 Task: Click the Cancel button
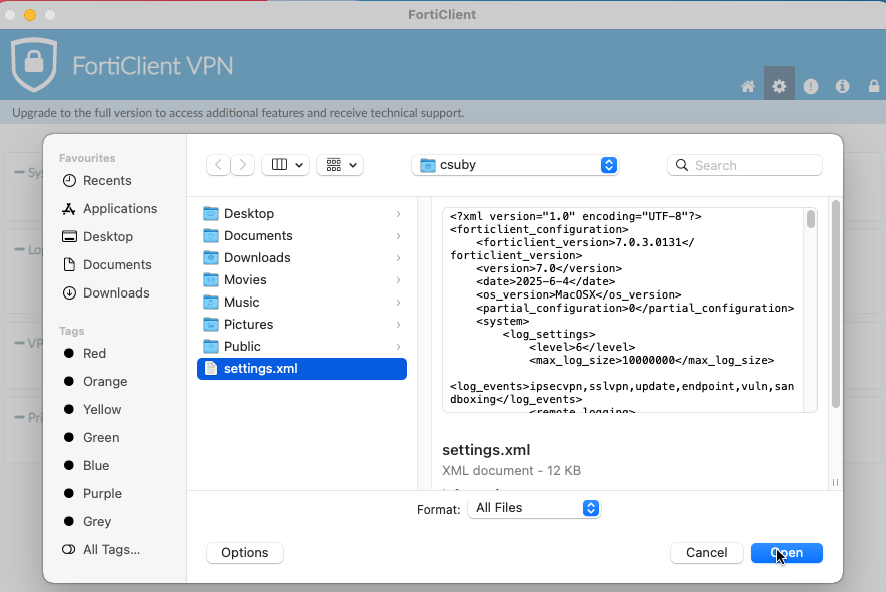coord(706,552)
